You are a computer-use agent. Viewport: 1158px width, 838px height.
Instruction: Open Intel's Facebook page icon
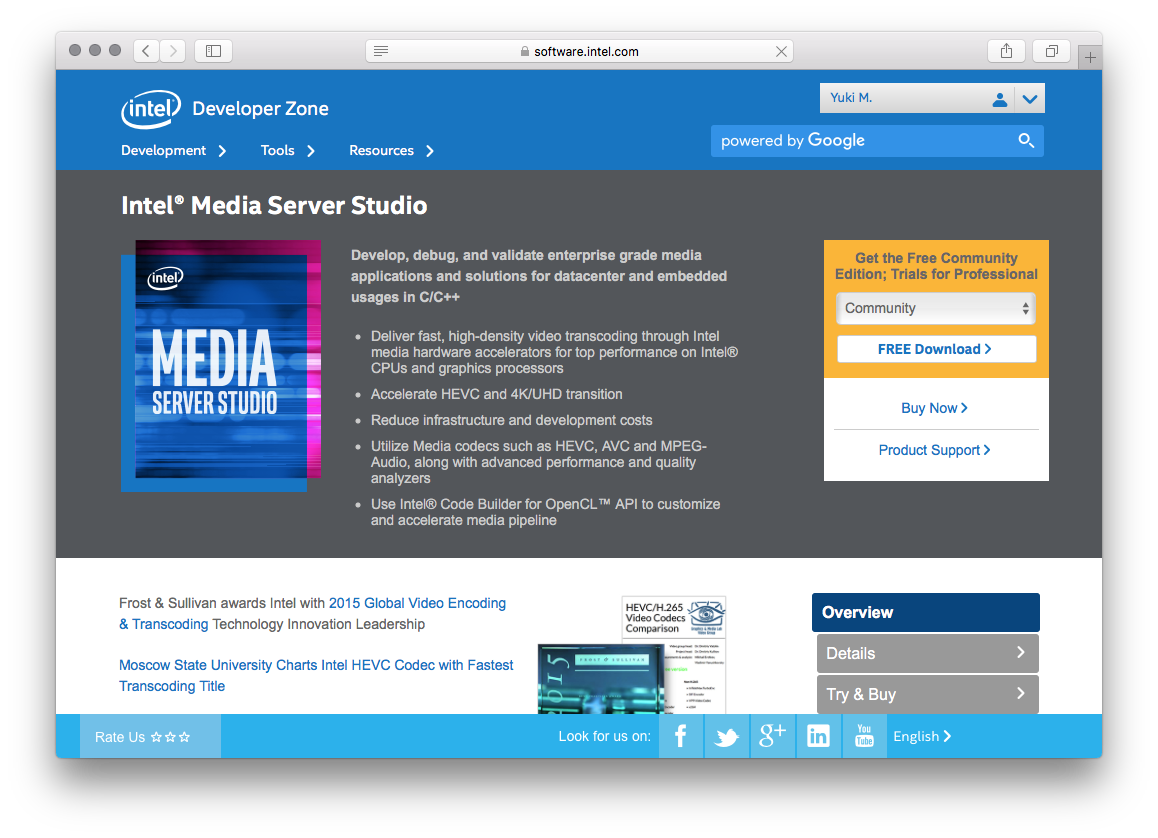[681, 736]
